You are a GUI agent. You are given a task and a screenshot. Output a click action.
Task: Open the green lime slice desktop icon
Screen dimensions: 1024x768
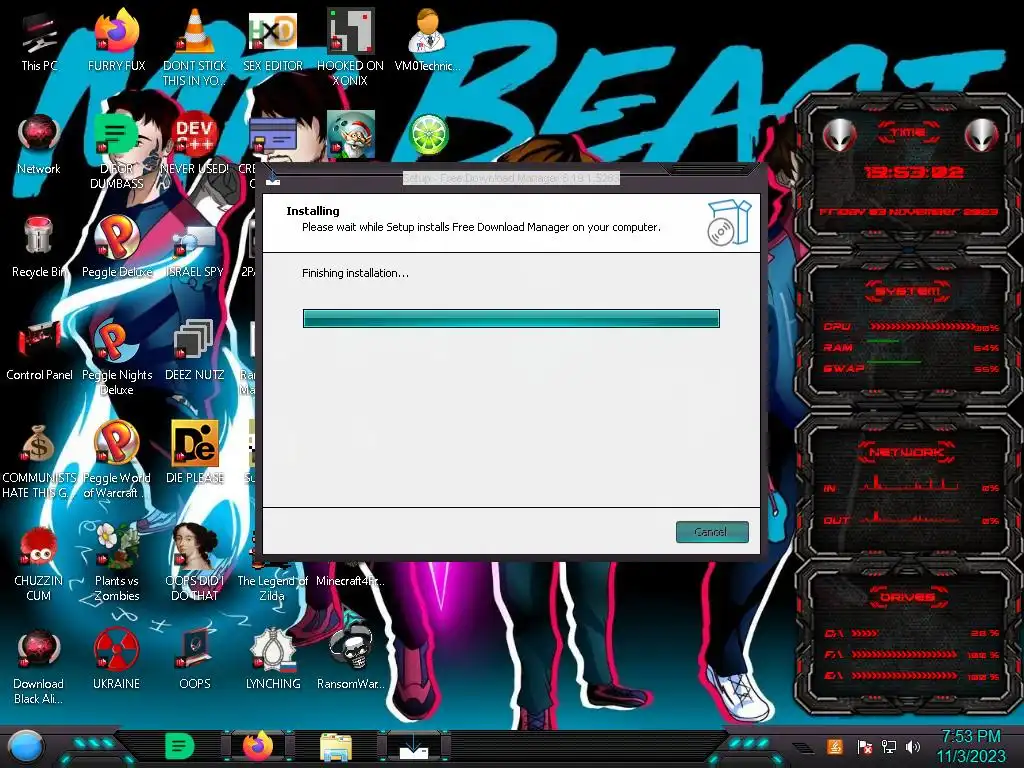point(428,135)
